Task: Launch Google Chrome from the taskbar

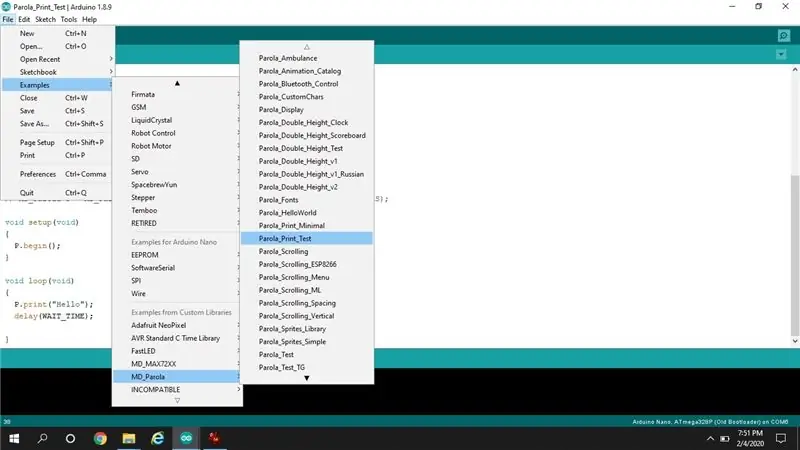Action: click(x=100, y=438)
